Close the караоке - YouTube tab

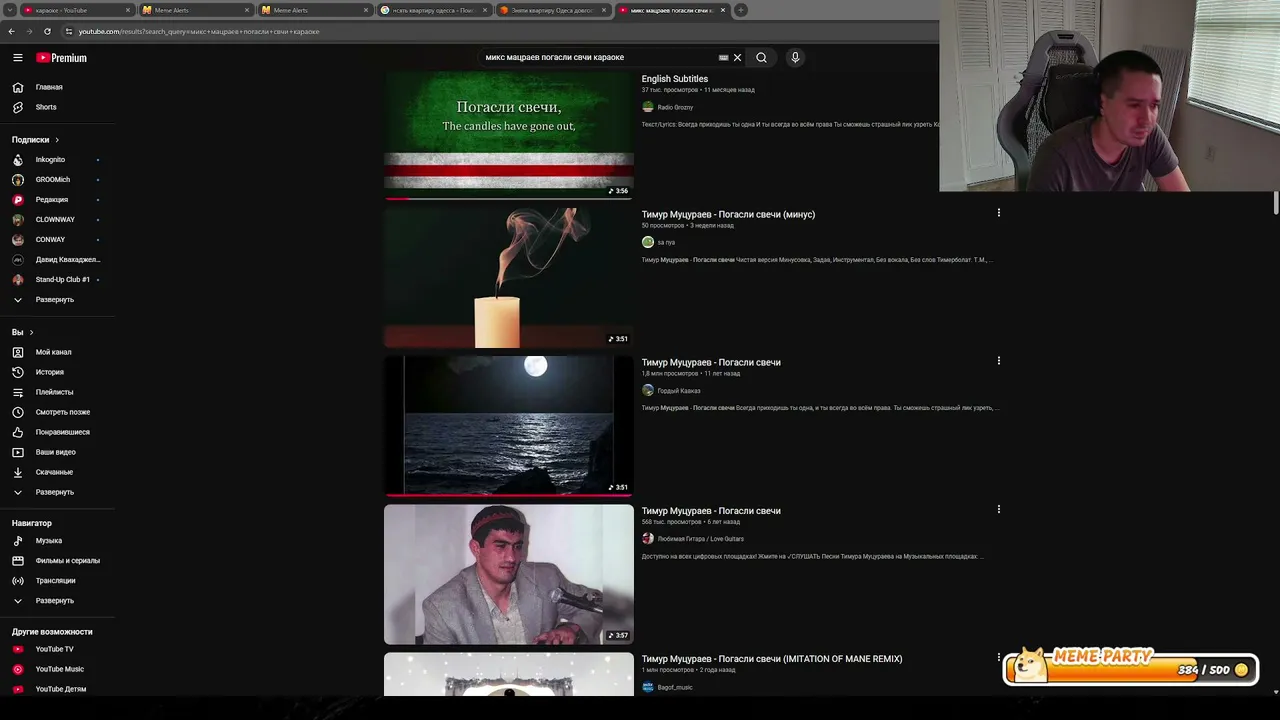tap(128, 10)
